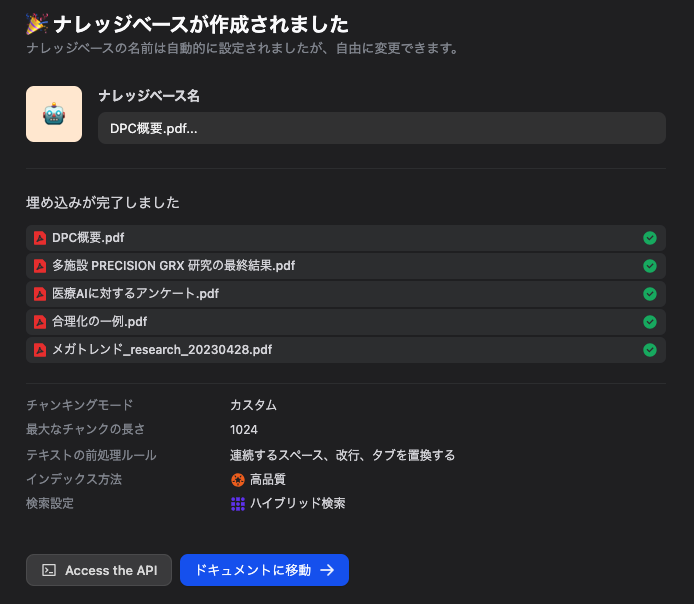694x604 pixels.
Task: Click the green checkmark for 医療AIに対するアンケート.pdf
Action: tap(650, 294)
